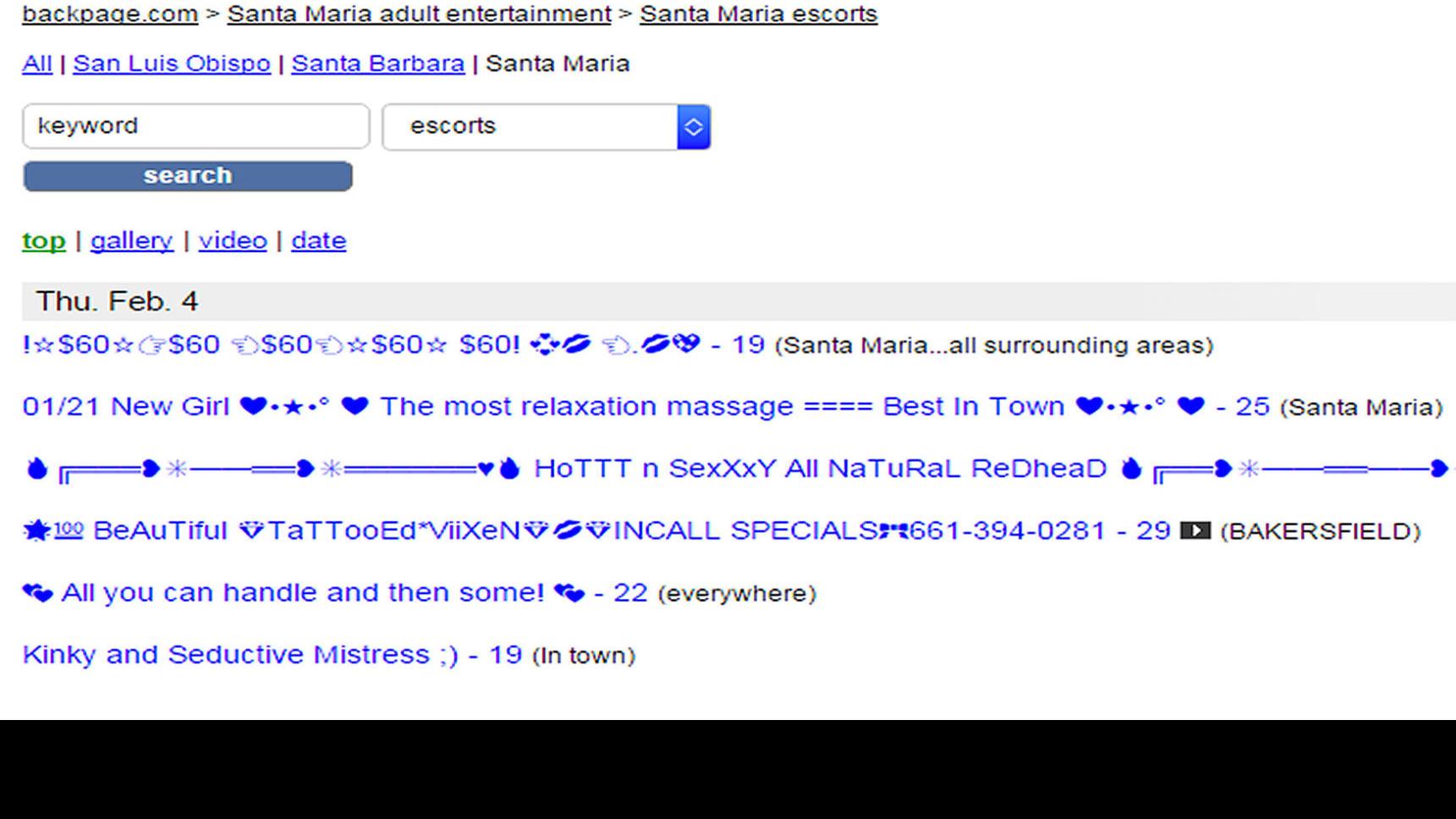Open the 01/21 New Girl massage listing
The height and width of the screenshot is (819, 1456).
click(x=646, y=406)
